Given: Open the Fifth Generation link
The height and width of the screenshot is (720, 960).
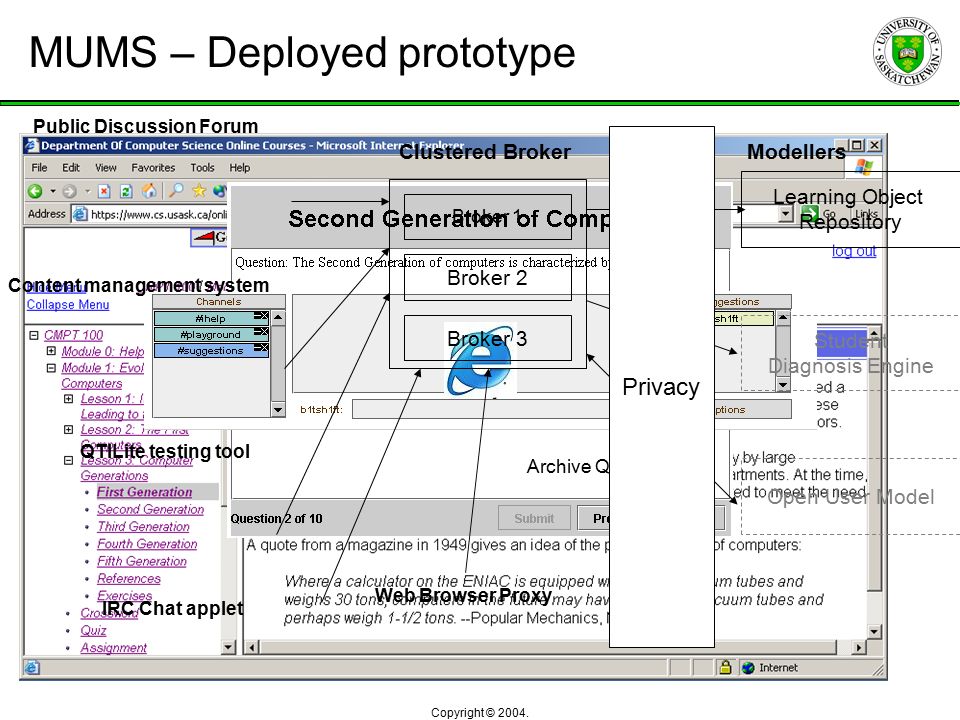Looking at the screenshot, I should [x=142, y=561].
